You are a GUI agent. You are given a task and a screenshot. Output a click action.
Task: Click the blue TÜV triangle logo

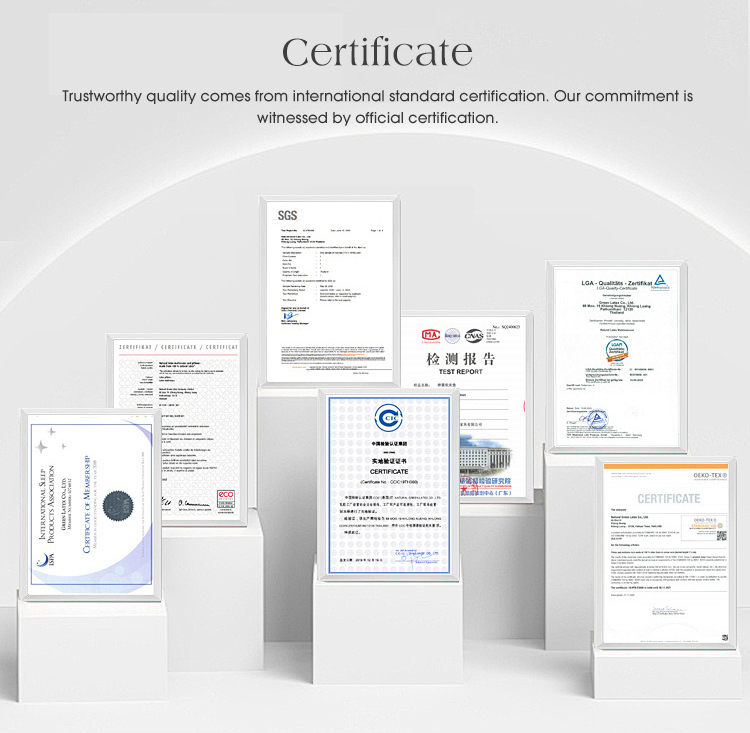click(x=660, y=282)
